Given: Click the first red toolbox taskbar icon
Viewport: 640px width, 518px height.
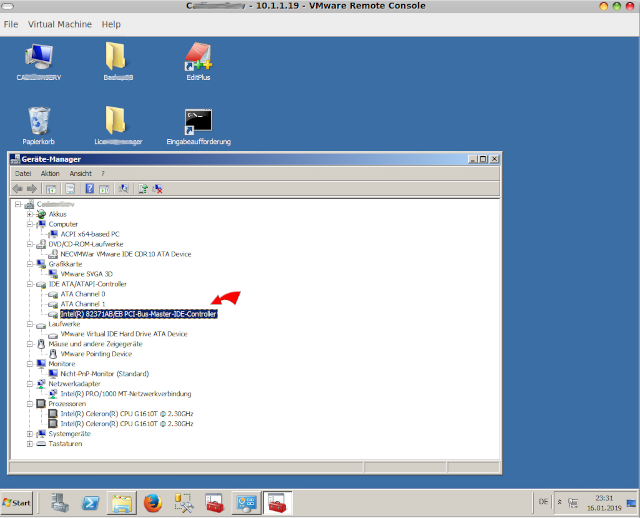Looking at the screenshot, I should [x=215, y=503].
